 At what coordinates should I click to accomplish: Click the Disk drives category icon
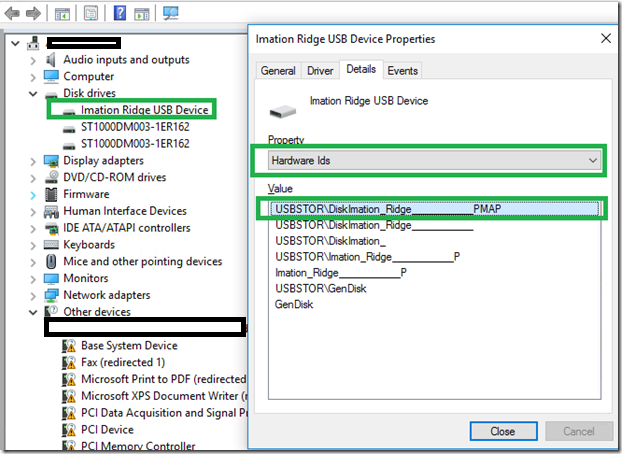(x=51, y=94)
